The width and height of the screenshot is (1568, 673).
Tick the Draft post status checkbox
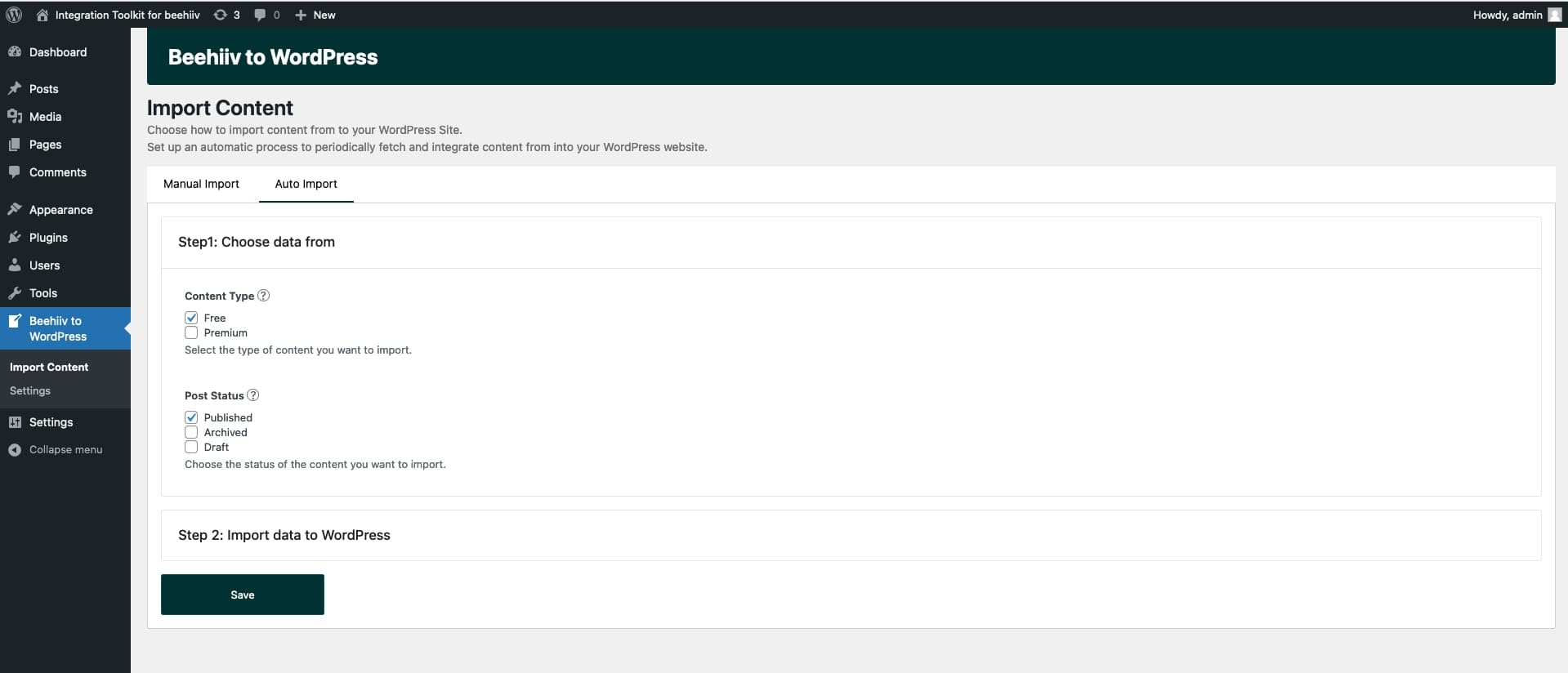pyautogui.click(x=191, y=447)
